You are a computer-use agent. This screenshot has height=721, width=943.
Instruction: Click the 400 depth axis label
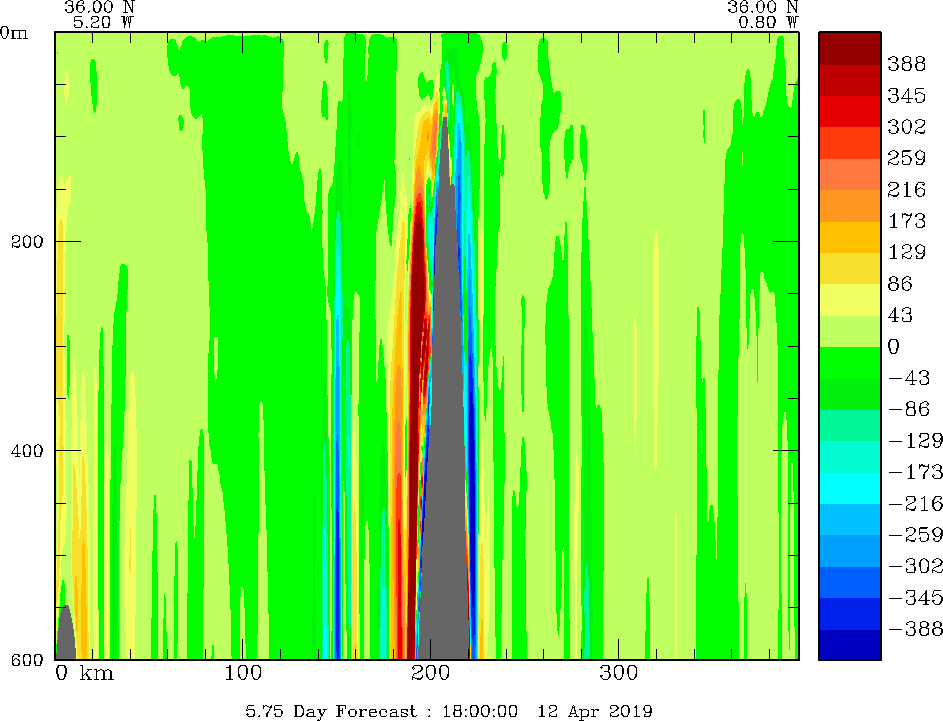27,451
